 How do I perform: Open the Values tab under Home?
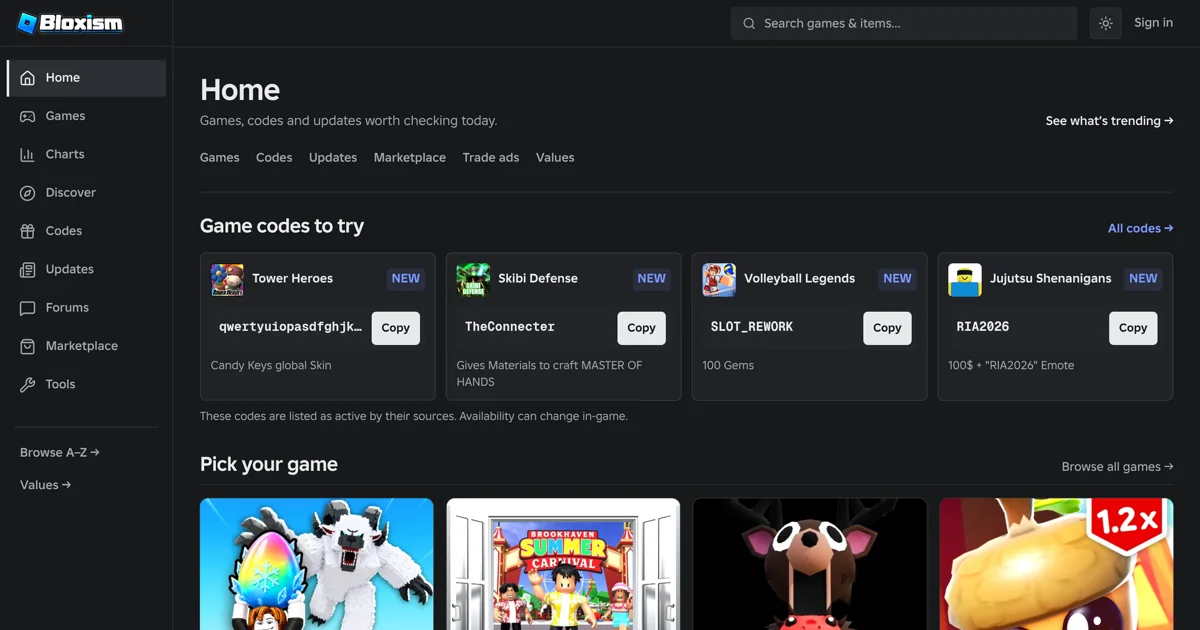click(555, 158)
